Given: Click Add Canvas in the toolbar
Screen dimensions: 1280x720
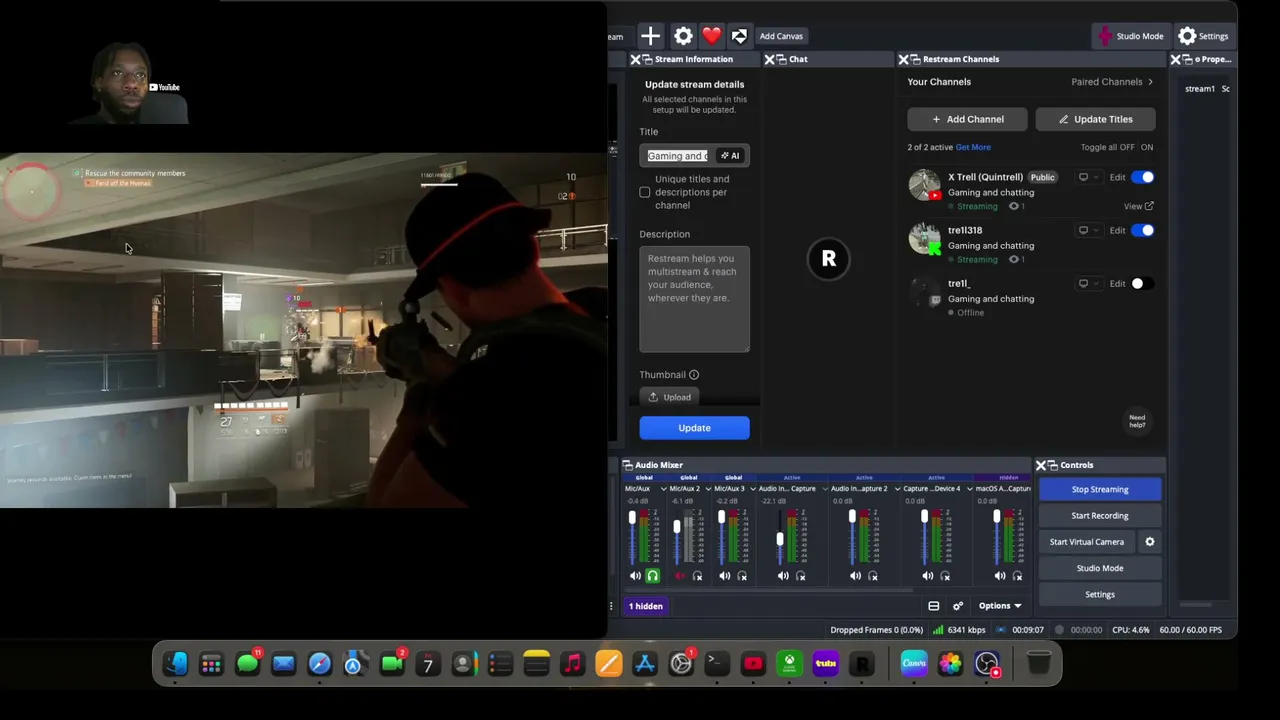Looking at the screenshot, I should [x=781, y=36].
